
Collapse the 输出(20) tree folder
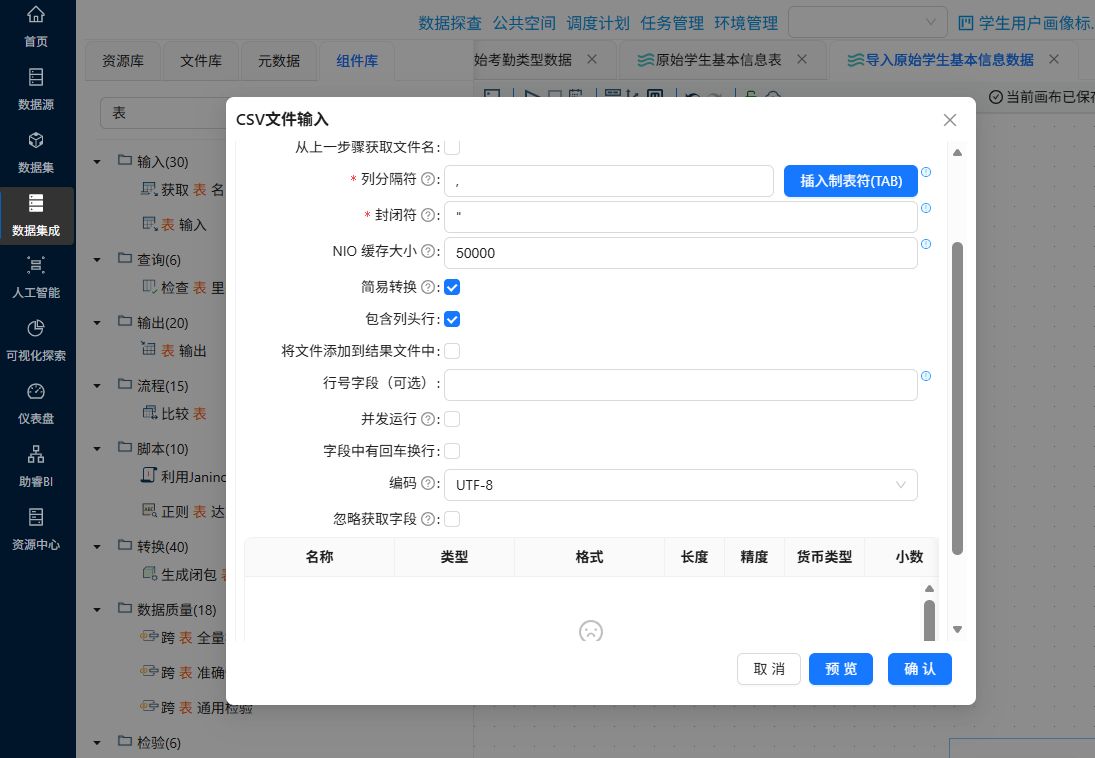point(97,323)
